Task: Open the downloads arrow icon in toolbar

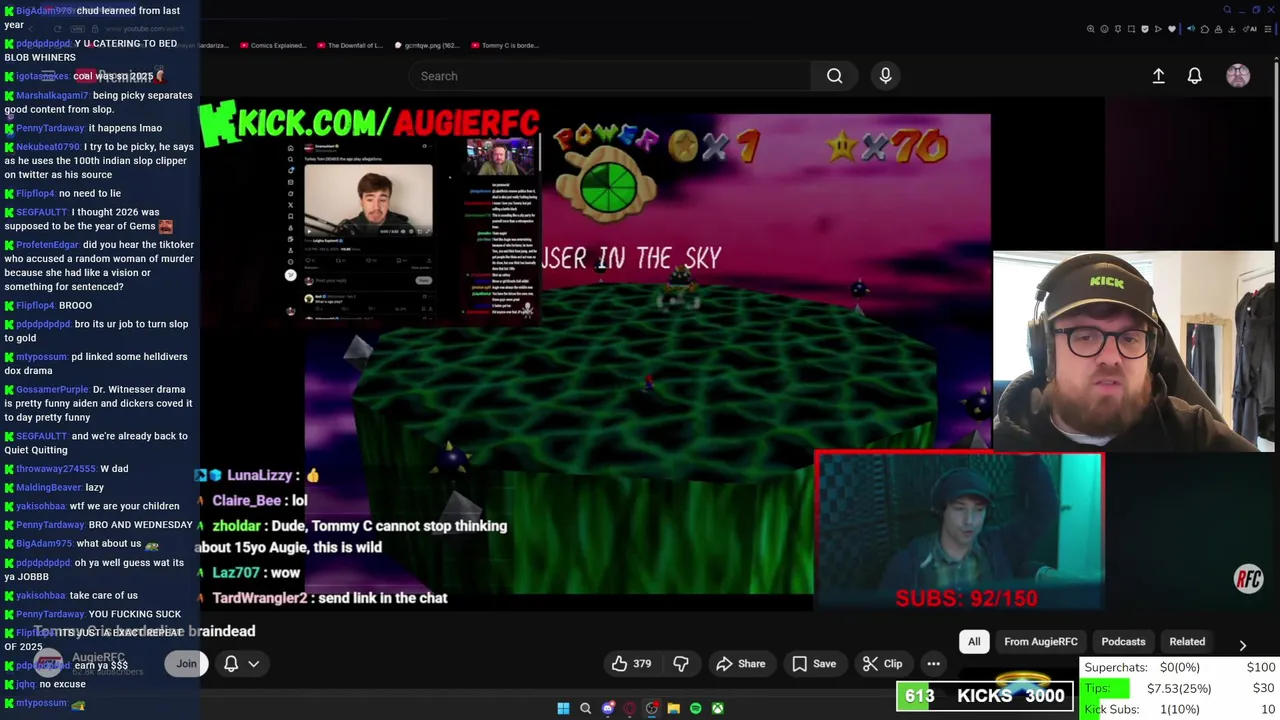Action: pos(1232,29)
